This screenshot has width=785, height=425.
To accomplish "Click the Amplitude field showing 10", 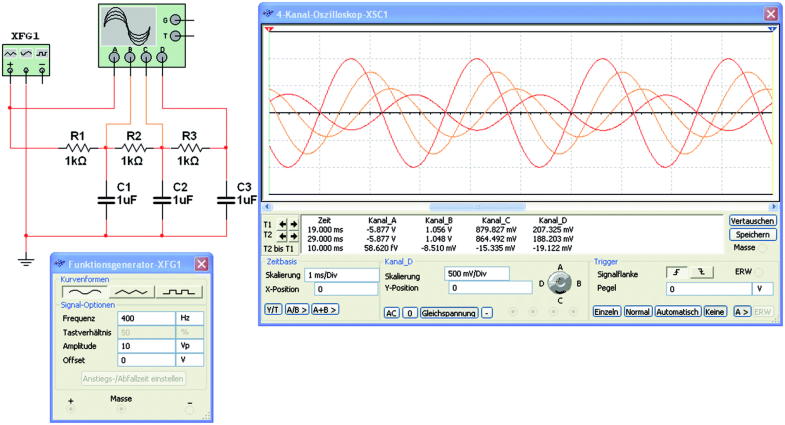I will (x=147, y=346).
